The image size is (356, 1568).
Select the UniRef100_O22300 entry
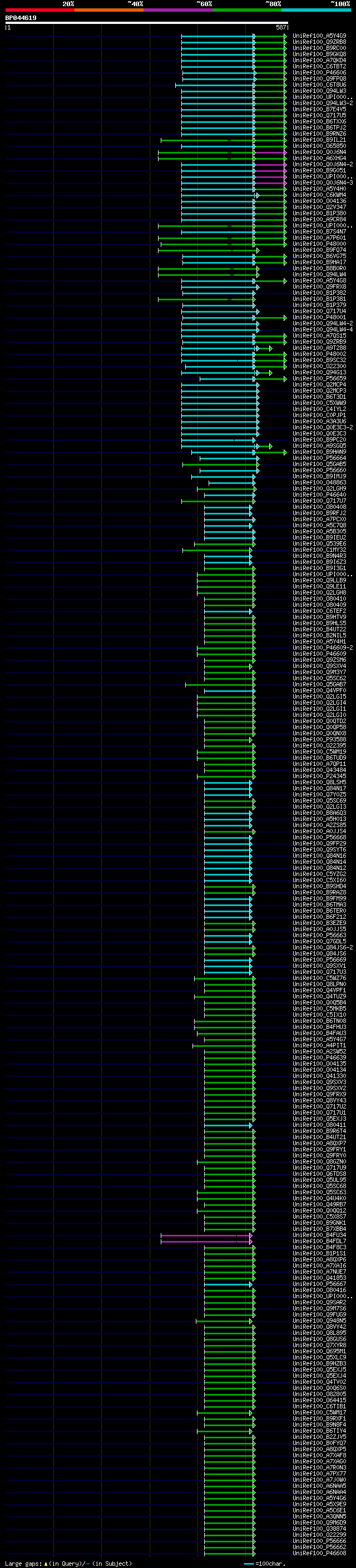[319, 366]
